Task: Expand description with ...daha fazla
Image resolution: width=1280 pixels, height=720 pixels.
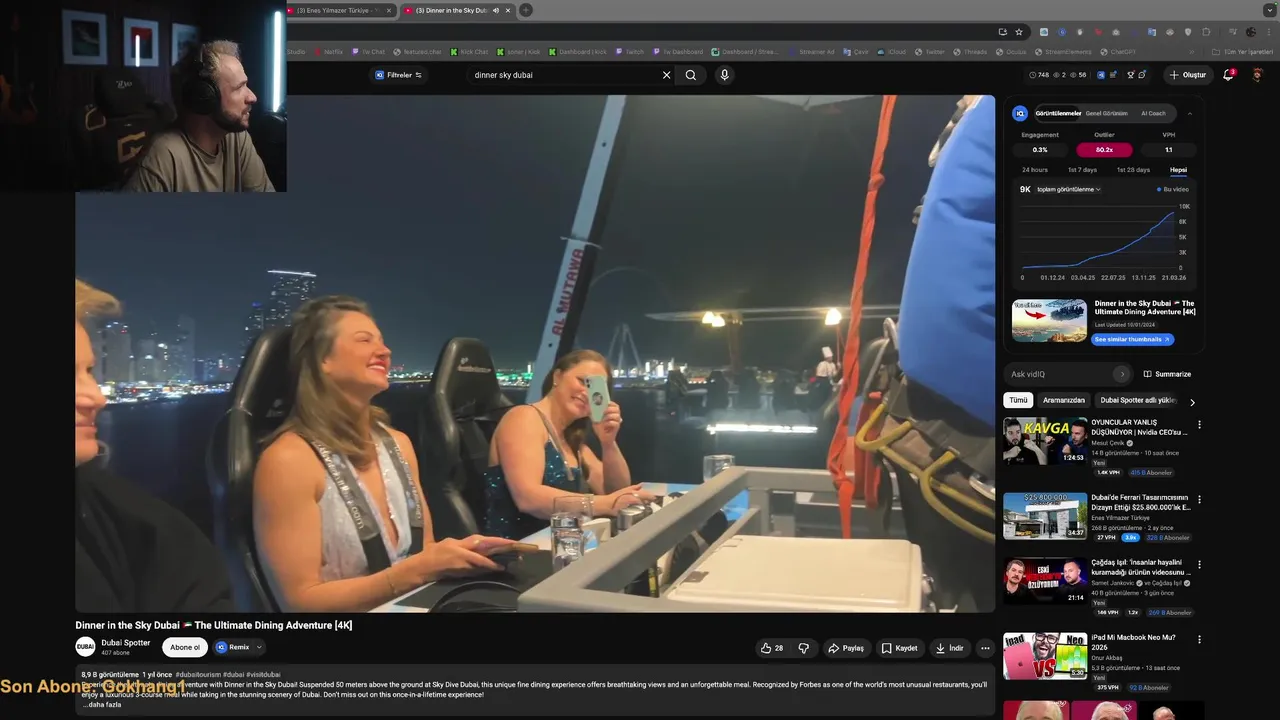Action: click(101, 705)
